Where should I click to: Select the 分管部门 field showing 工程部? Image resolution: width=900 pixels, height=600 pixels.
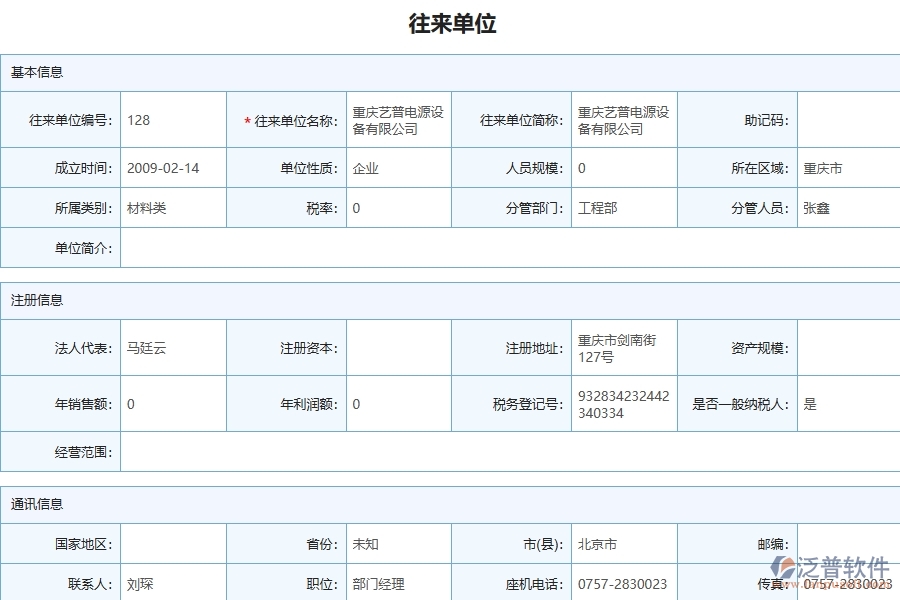click(x=622, y=208)
